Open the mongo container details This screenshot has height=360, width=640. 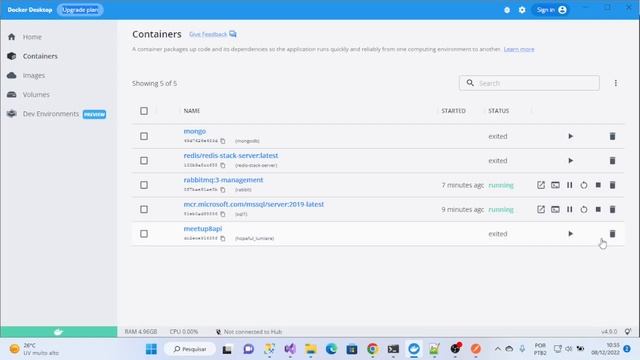pyautogui.click(x=195, y=131)
